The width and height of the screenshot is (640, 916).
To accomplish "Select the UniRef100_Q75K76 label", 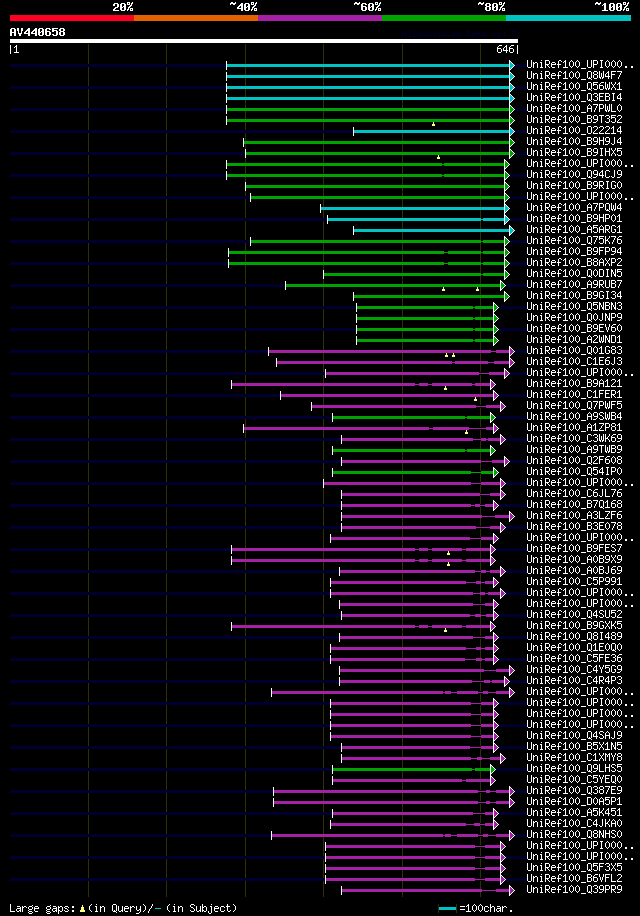I will pos(574,241).
